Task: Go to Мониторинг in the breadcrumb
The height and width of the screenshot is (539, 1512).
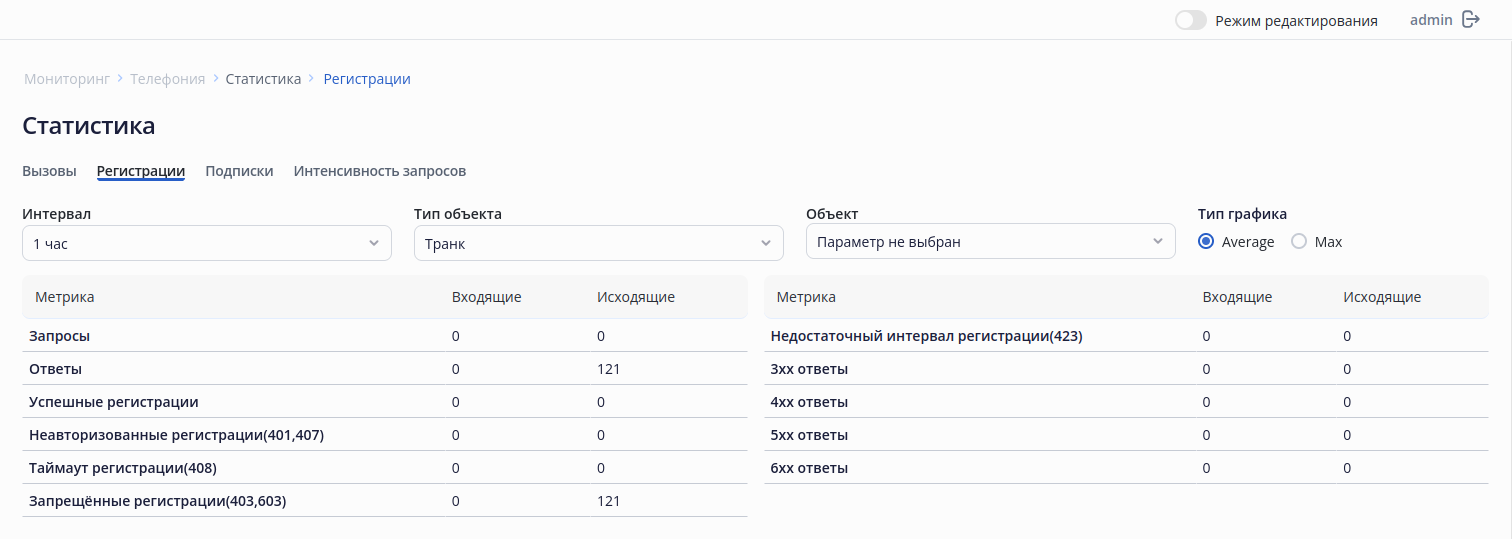Action: (67, 79)
